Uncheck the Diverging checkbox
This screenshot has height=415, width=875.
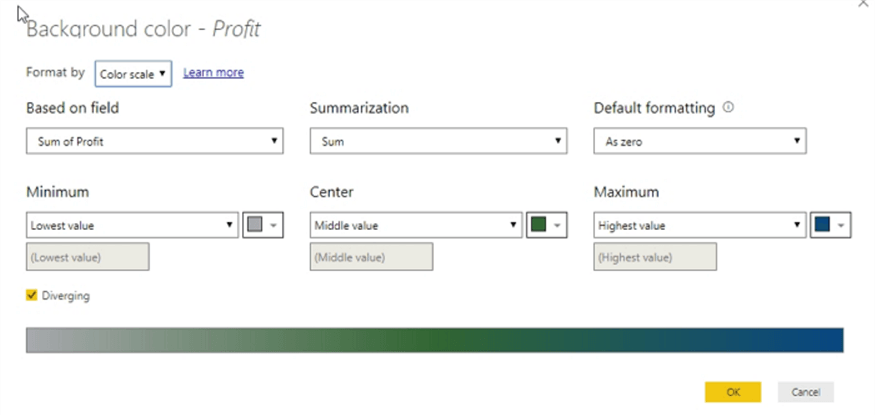point(32,295)
